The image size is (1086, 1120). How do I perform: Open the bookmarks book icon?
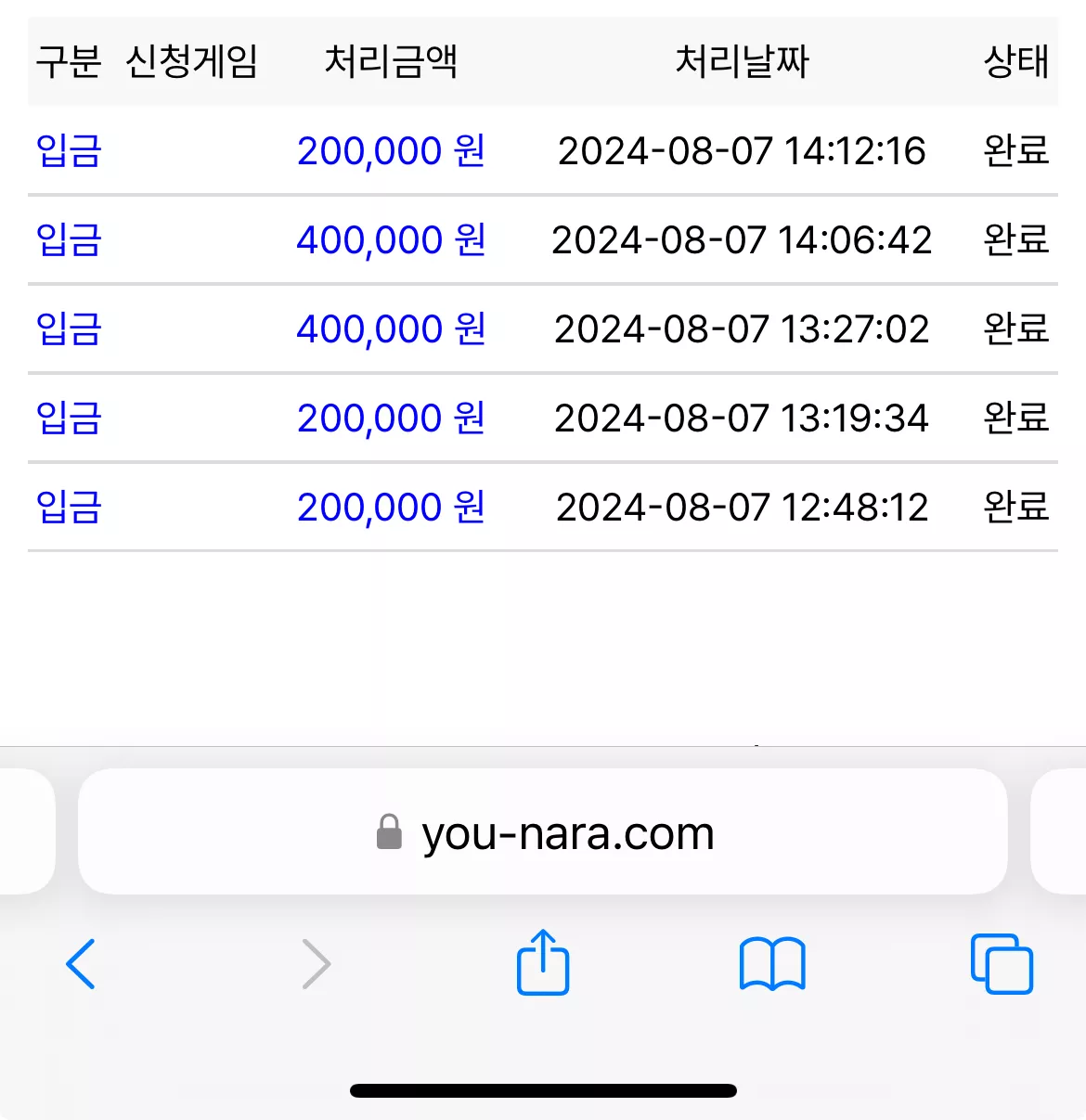(x=772, y=965)
